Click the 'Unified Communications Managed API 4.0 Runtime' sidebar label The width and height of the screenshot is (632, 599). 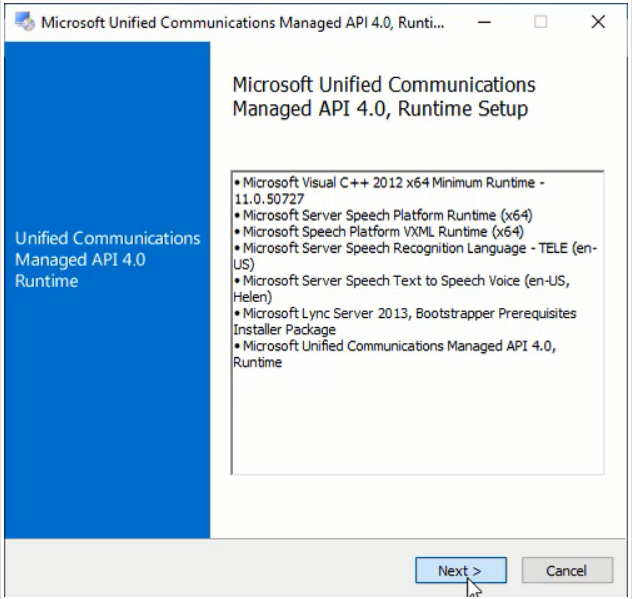pos(108,260)
